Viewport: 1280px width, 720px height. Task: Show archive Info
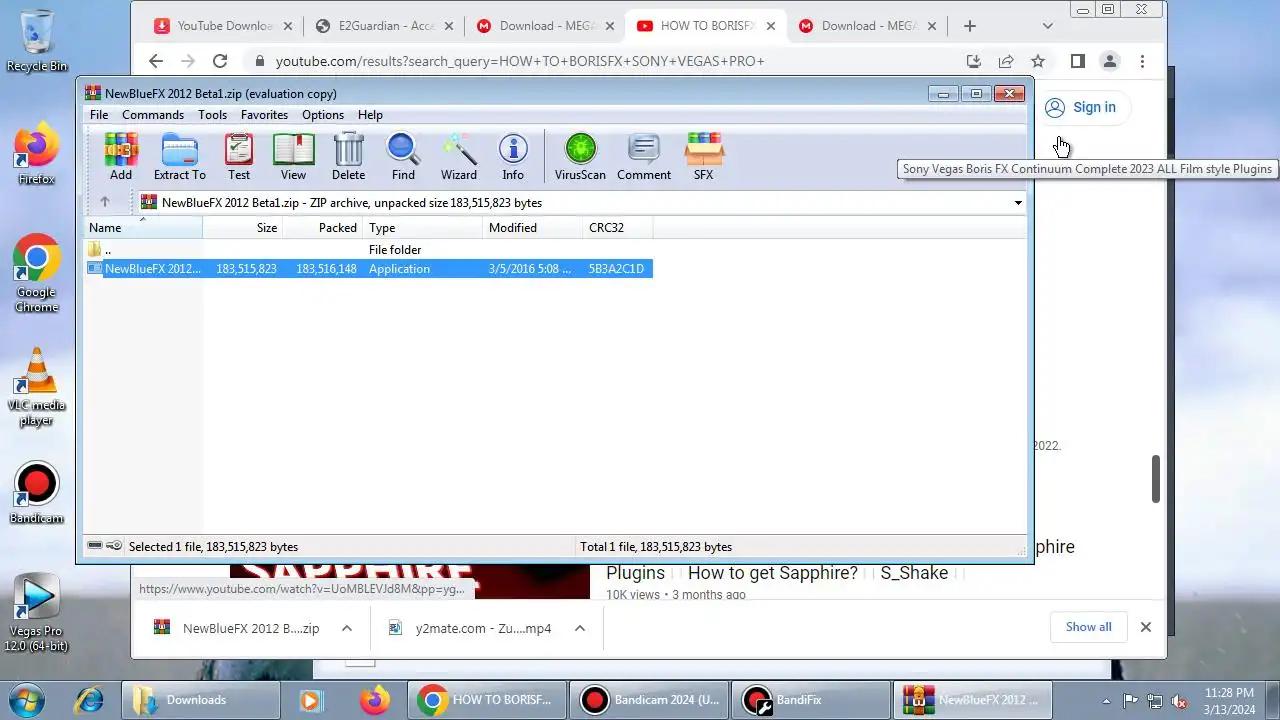coord(513,157)
